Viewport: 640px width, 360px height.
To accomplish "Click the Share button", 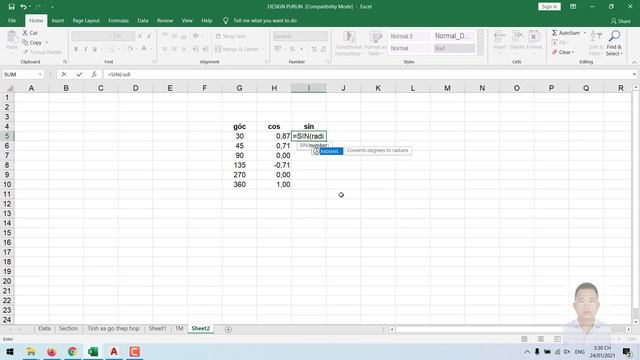I will click(x=621, y=21).
